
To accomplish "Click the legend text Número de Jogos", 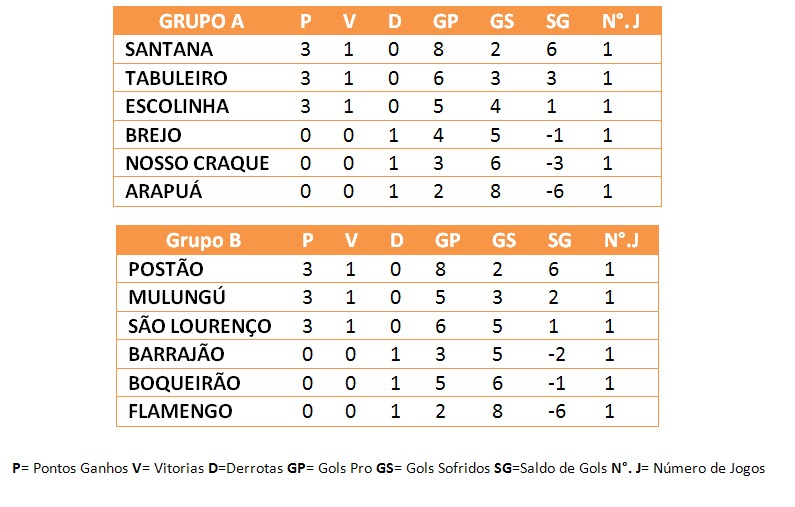I will [x=709, y=468].
